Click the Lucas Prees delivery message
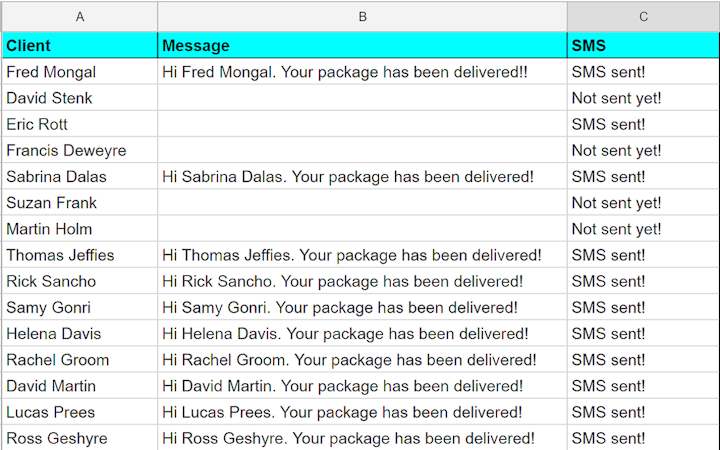Viewport: 720px width, 450px height. pyautogui.click(x=362, y=412)
